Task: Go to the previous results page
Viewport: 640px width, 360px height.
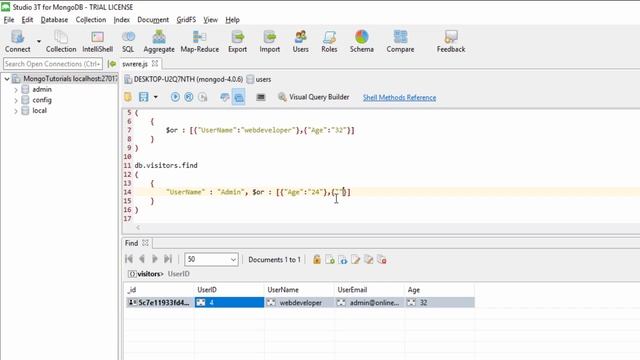Action: [142, 259]
